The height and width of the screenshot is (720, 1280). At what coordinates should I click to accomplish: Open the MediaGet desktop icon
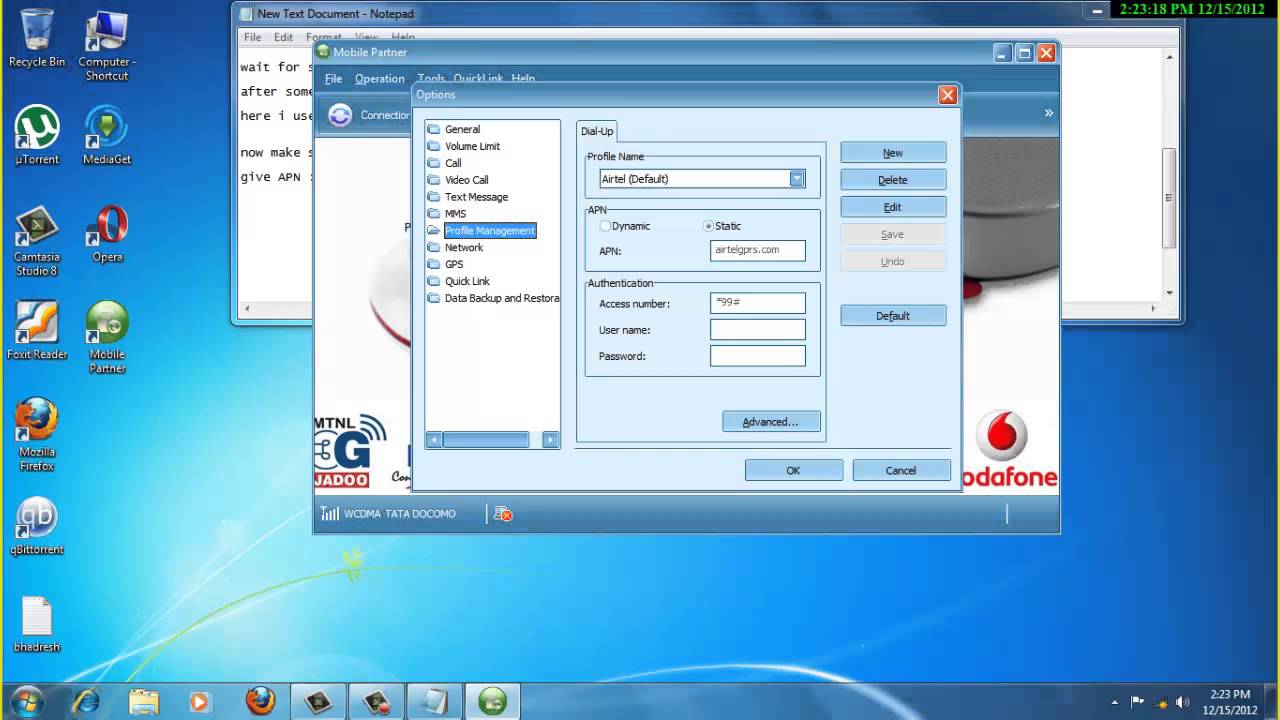point(107,135)
